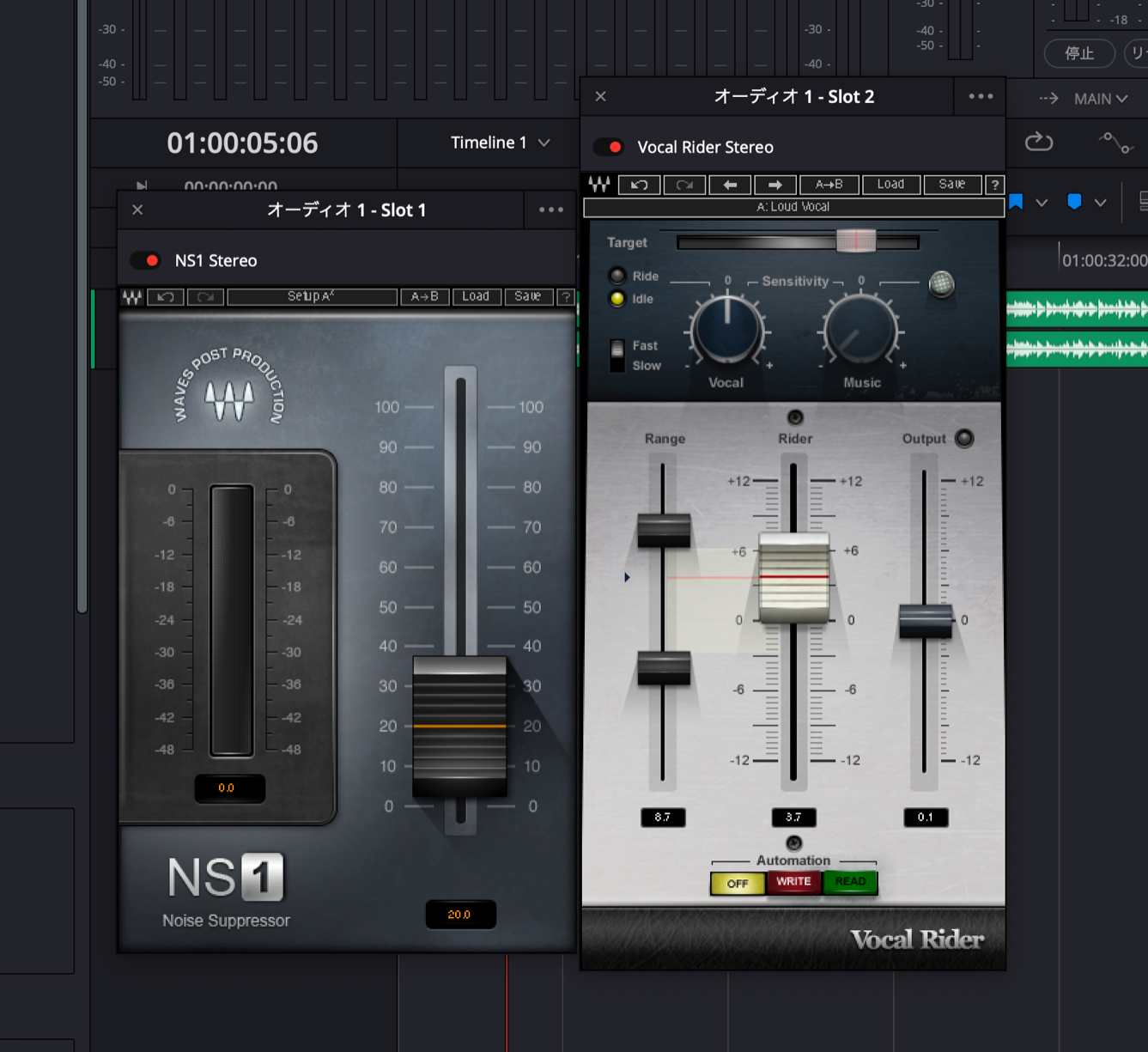Click the round button beside the Output label
Screen dimensions: 1148x1052
tap(964, 438)
